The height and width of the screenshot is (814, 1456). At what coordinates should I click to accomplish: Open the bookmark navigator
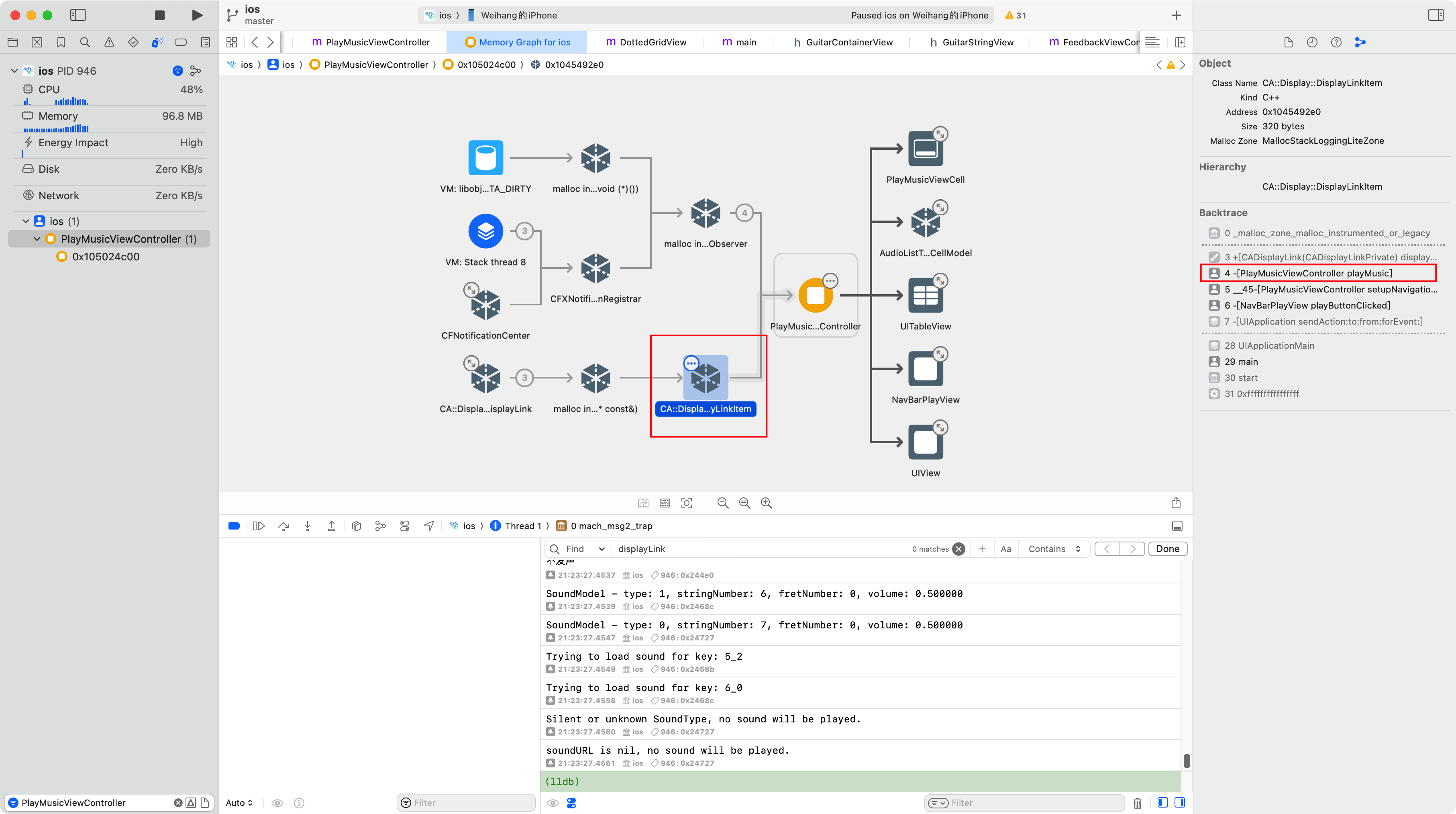point(61,42)
